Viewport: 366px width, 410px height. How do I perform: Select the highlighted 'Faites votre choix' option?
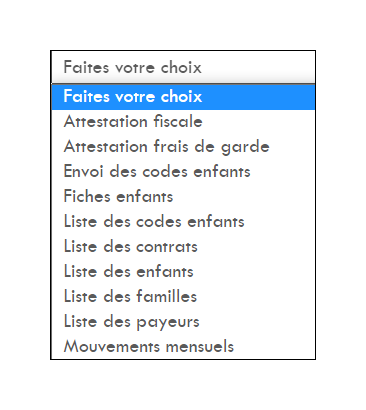(x=183, y=97)
